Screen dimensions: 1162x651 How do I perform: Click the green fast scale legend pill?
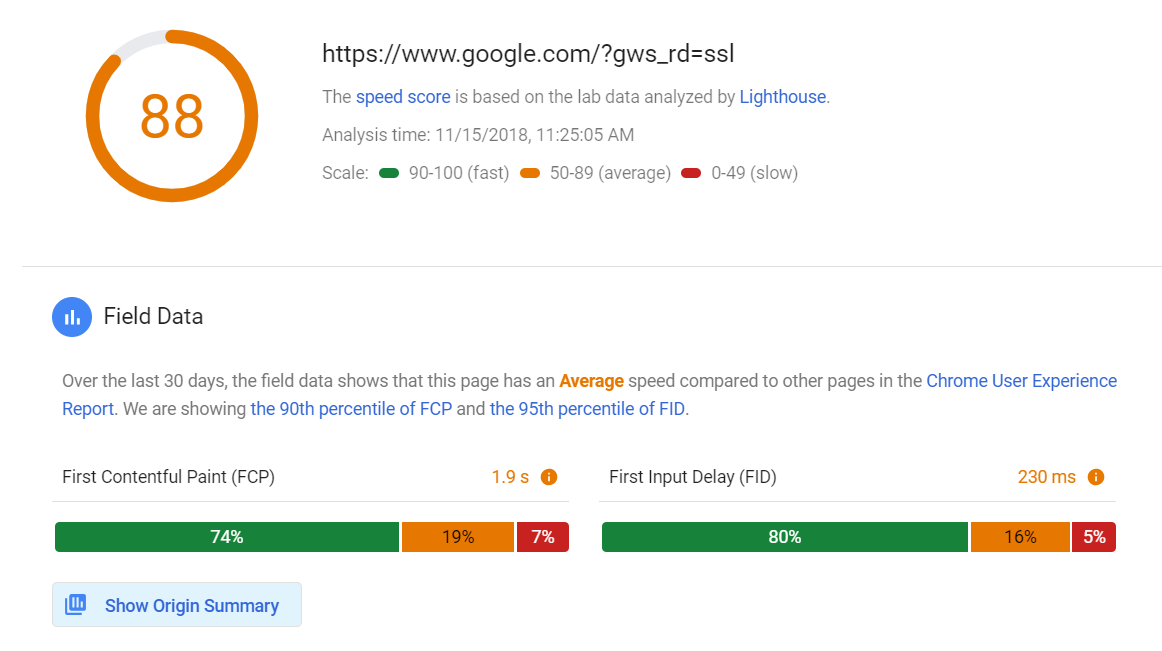[389, 173]
